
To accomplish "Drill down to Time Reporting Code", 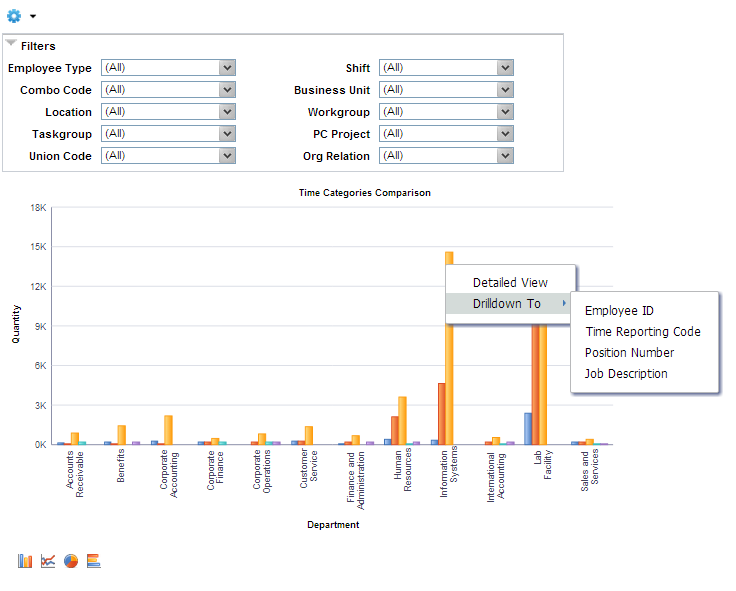I will point(644,332).
